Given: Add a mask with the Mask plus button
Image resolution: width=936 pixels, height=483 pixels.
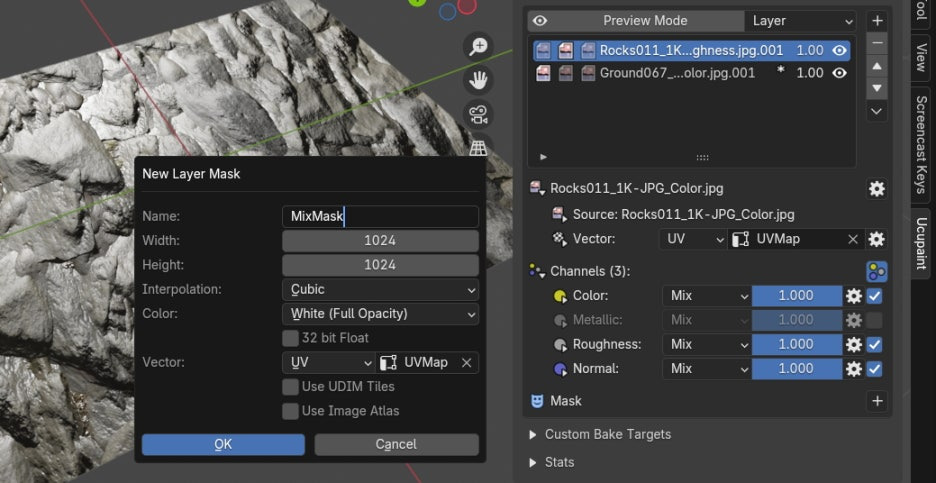Looking at the screenshot, I should coord(877,401).
